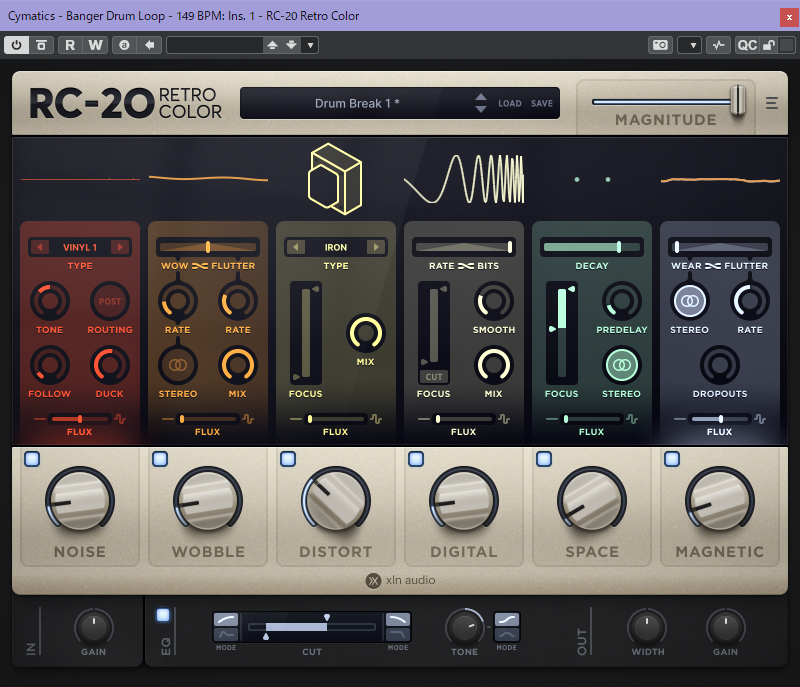
Task: Click the EQ CUT range slider
Action: 312,627
